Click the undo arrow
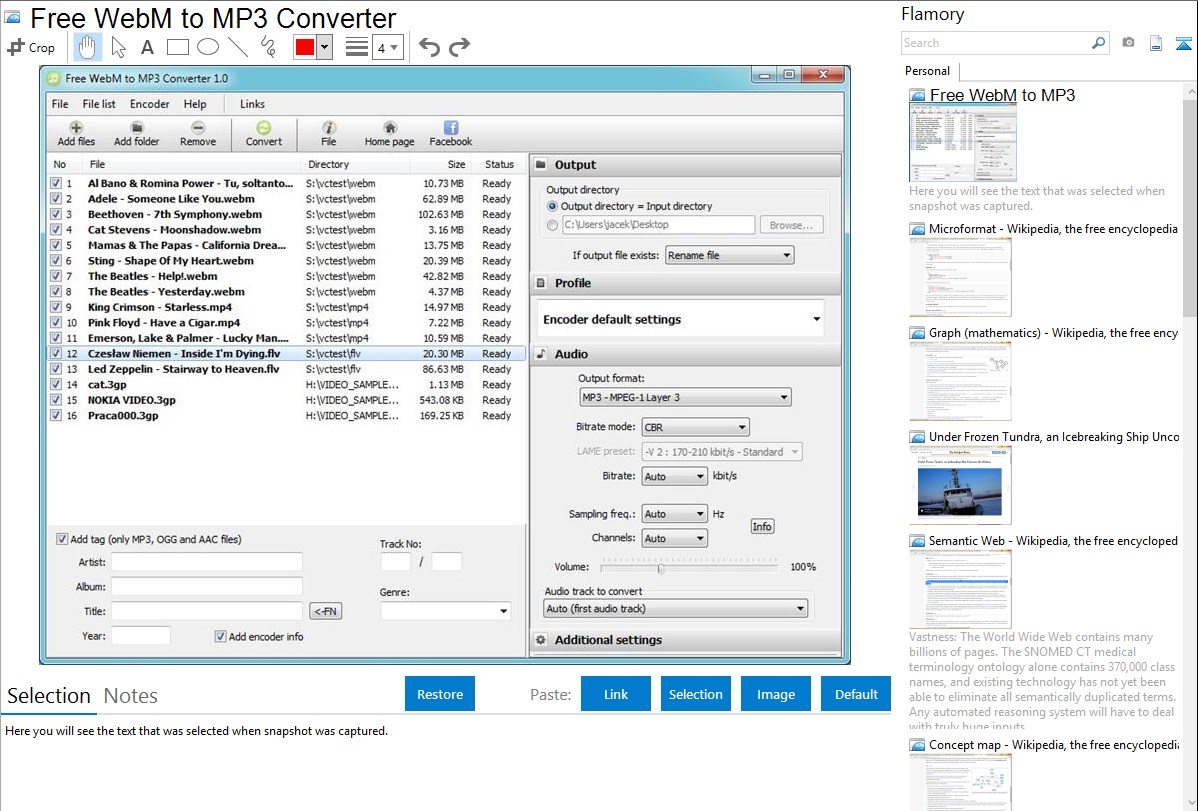The height and width of the screenshot is (811, 1198). point(429,47)
